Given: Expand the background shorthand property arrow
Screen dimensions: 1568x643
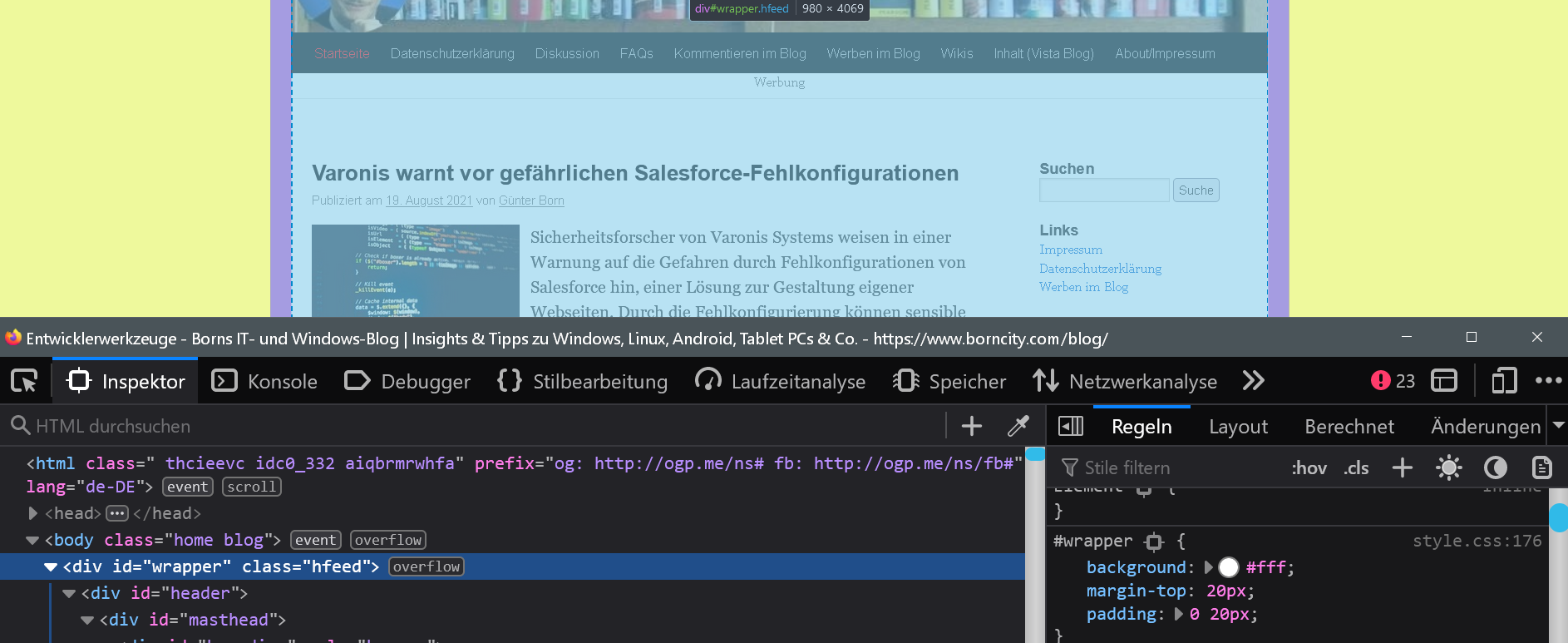Looking at the screenshot, I should coord(1209,567).
